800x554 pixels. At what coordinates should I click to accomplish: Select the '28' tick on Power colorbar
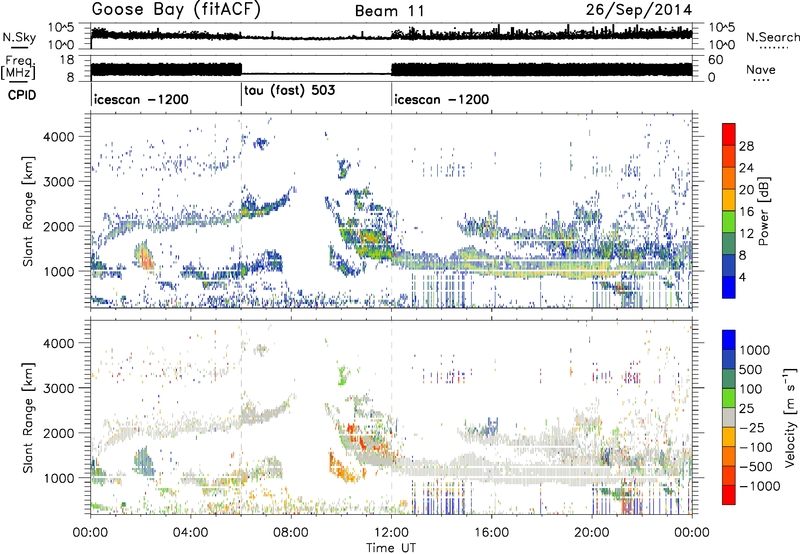[746, 146]
